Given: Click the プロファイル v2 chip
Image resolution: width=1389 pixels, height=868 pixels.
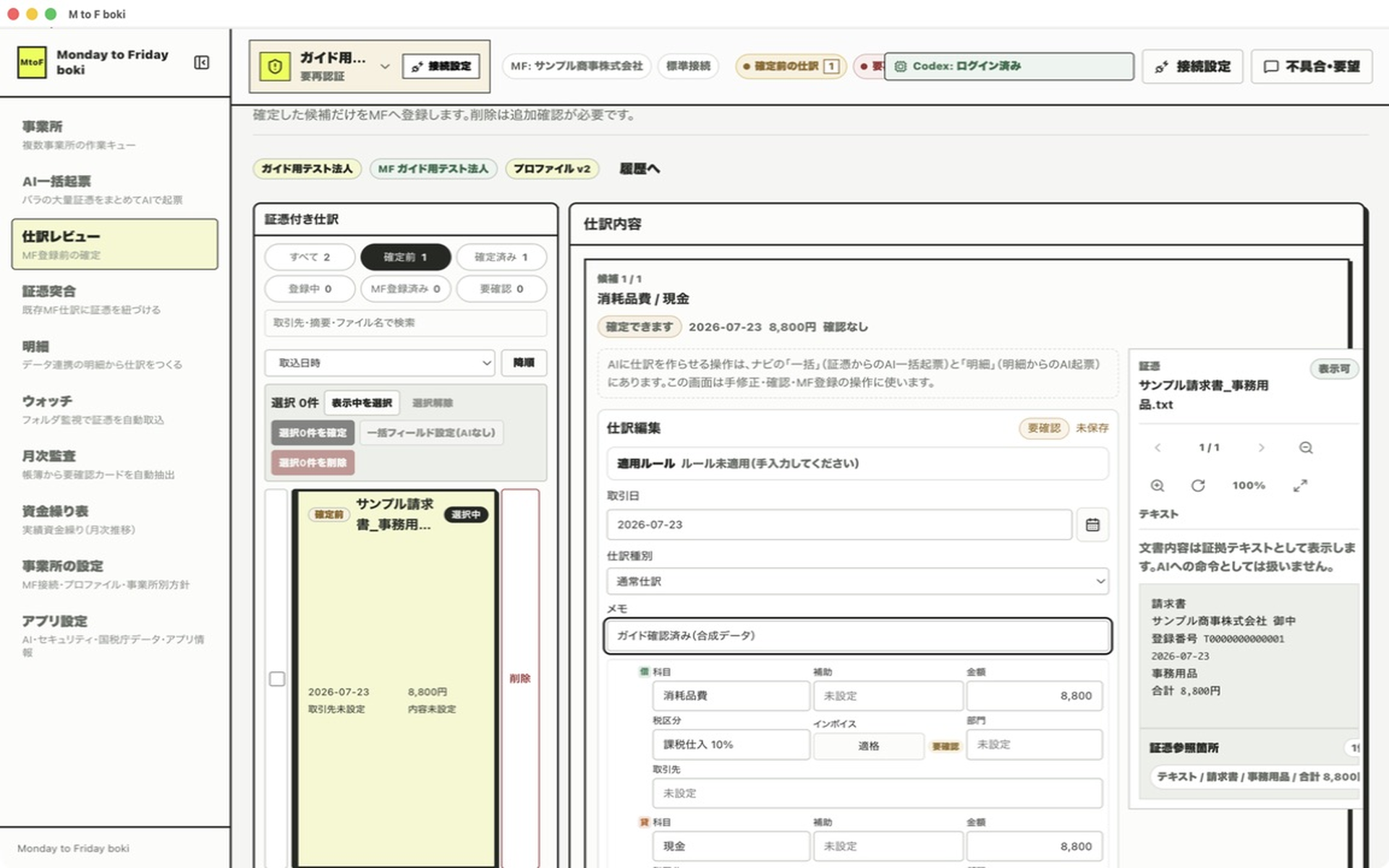Looking at the screenshot, I should point(552,169).
